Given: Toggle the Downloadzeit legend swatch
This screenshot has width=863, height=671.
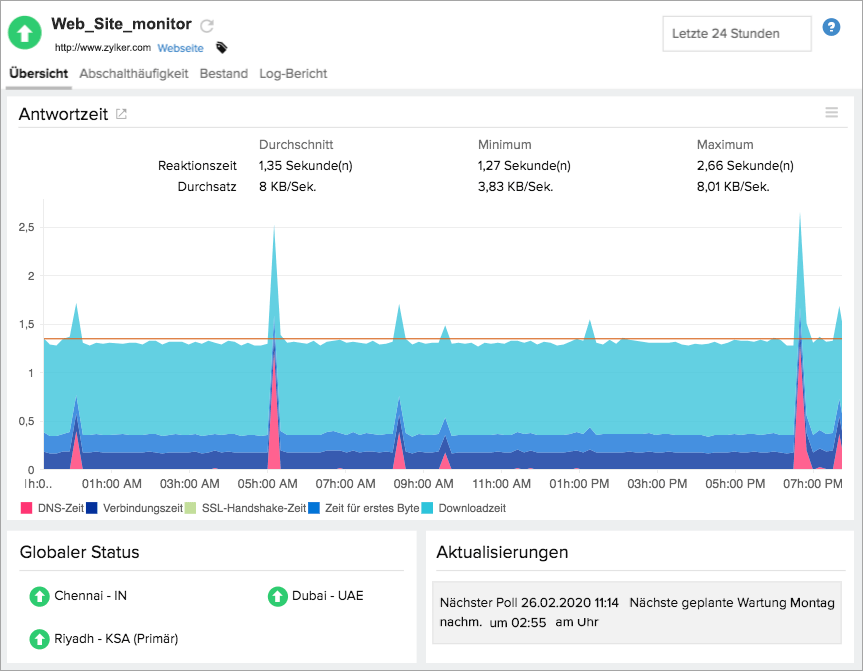Looking at the screenshot, I should pyautogui.click(x=427, y=508).
